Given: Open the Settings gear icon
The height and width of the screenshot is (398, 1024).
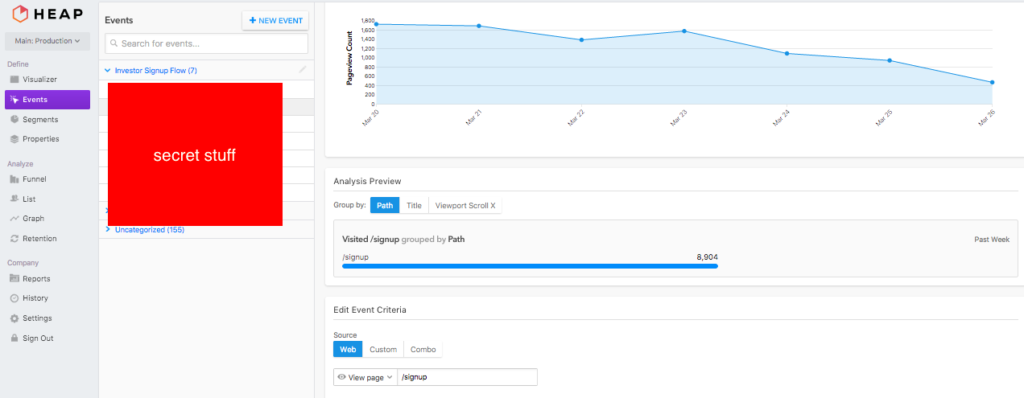Looking at the screenshot, I should tap(14, 318).
